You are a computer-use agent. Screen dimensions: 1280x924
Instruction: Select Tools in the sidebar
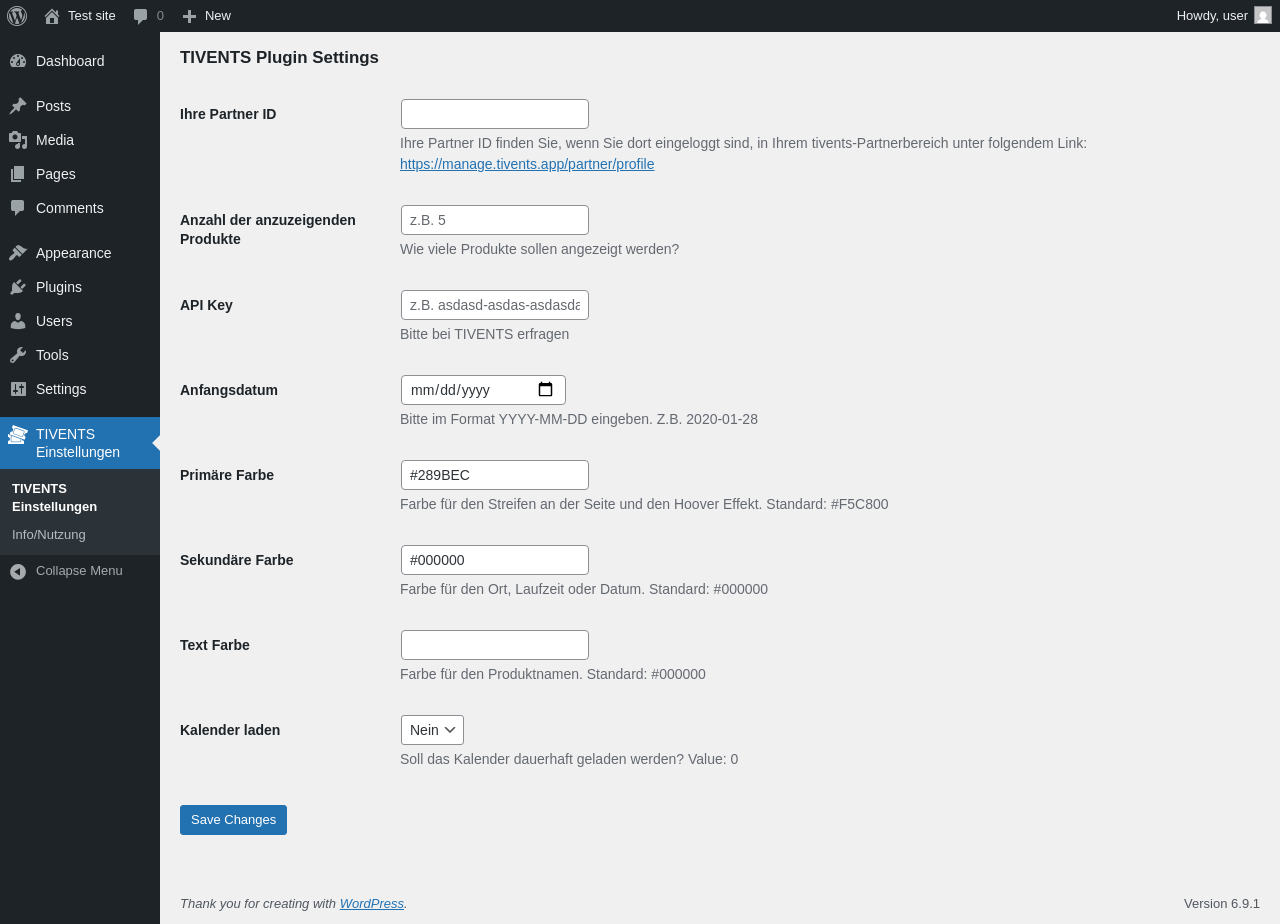[x=80, y=355]
